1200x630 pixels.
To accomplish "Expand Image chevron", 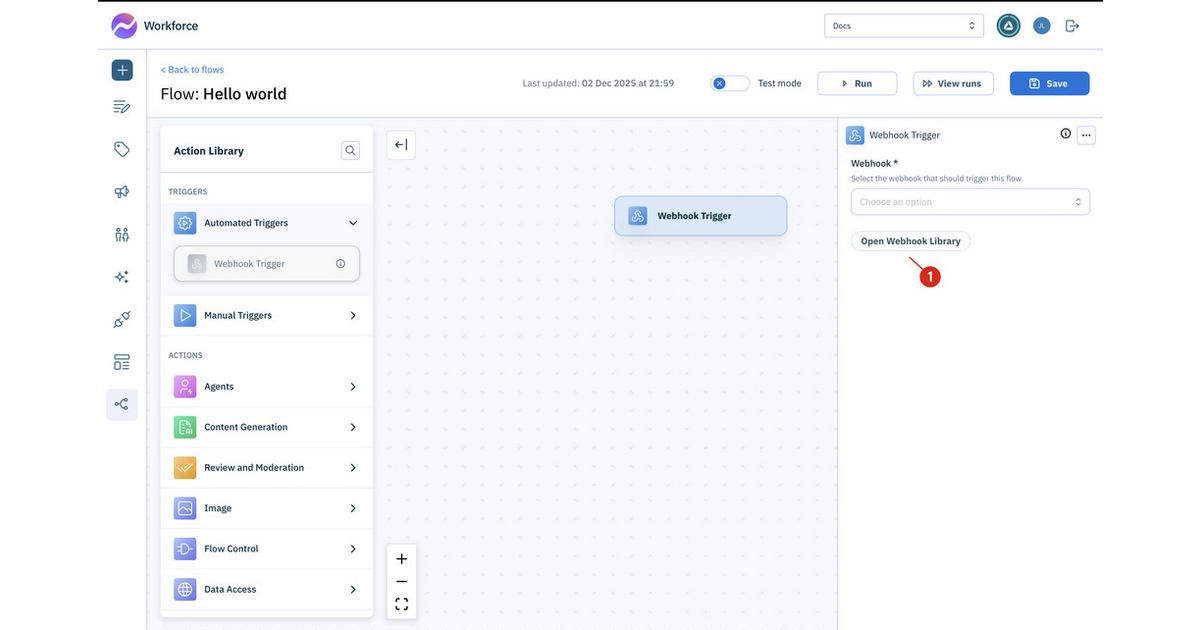I will (353, 508).
